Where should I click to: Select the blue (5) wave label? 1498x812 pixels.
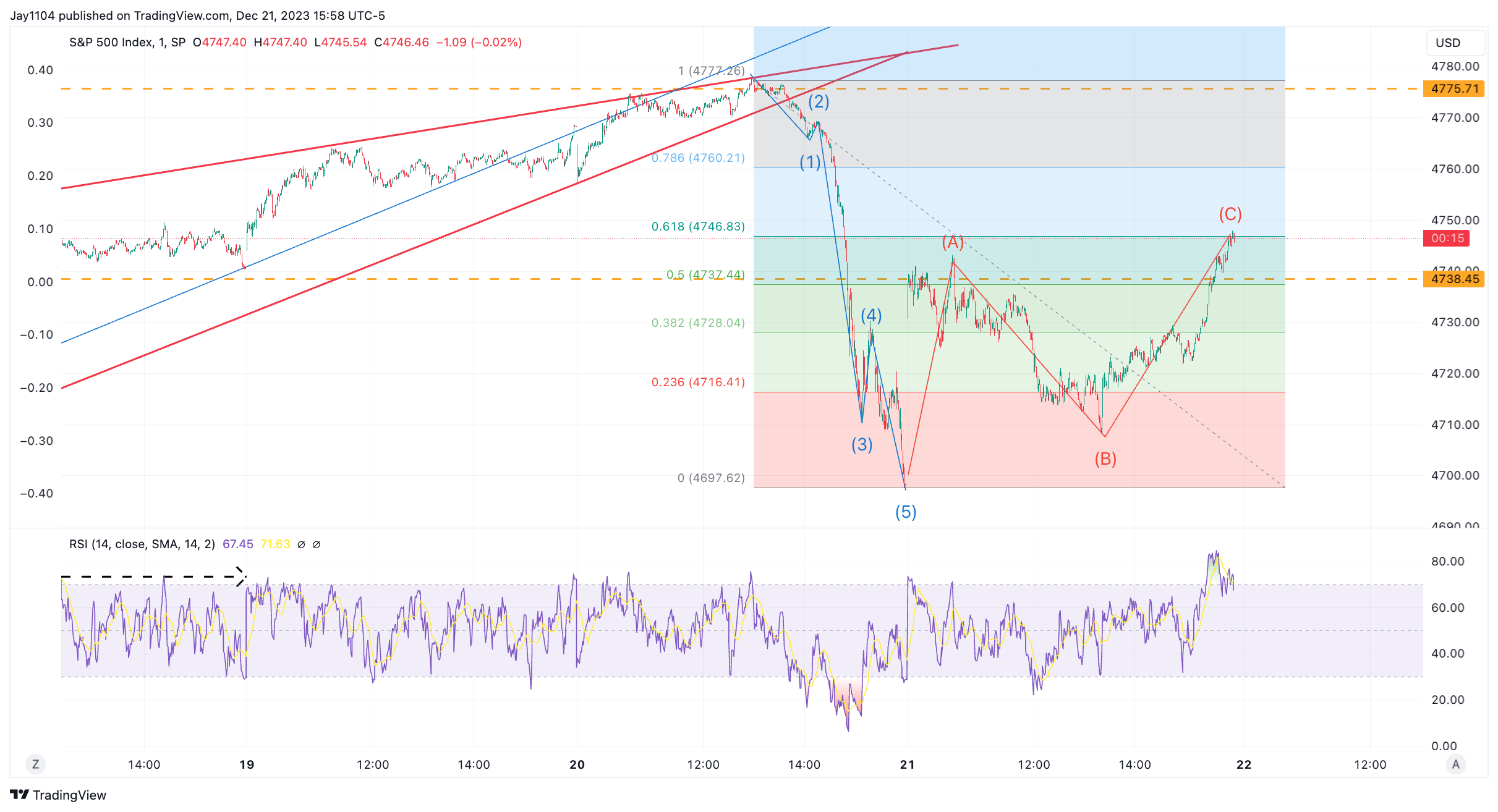pos(906,512)
